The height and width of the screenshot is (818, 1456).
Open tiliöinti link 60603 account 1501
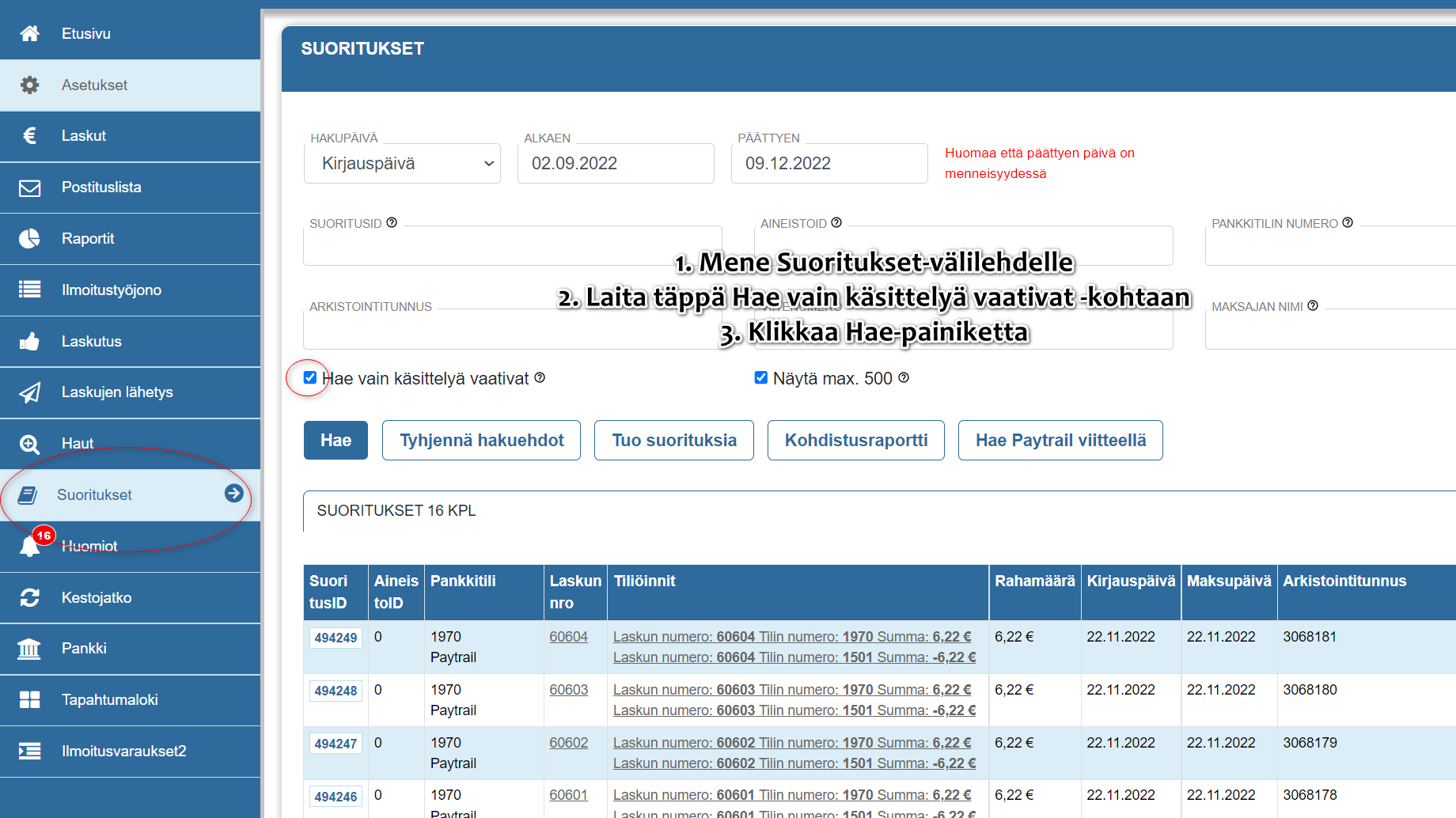[794, 710]
